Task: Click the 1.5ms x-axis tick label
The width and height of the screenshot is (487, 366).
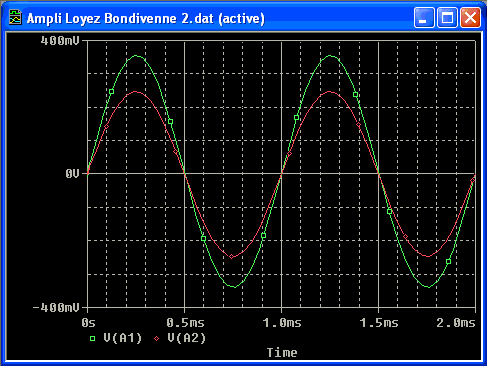Action: point(379,323)
